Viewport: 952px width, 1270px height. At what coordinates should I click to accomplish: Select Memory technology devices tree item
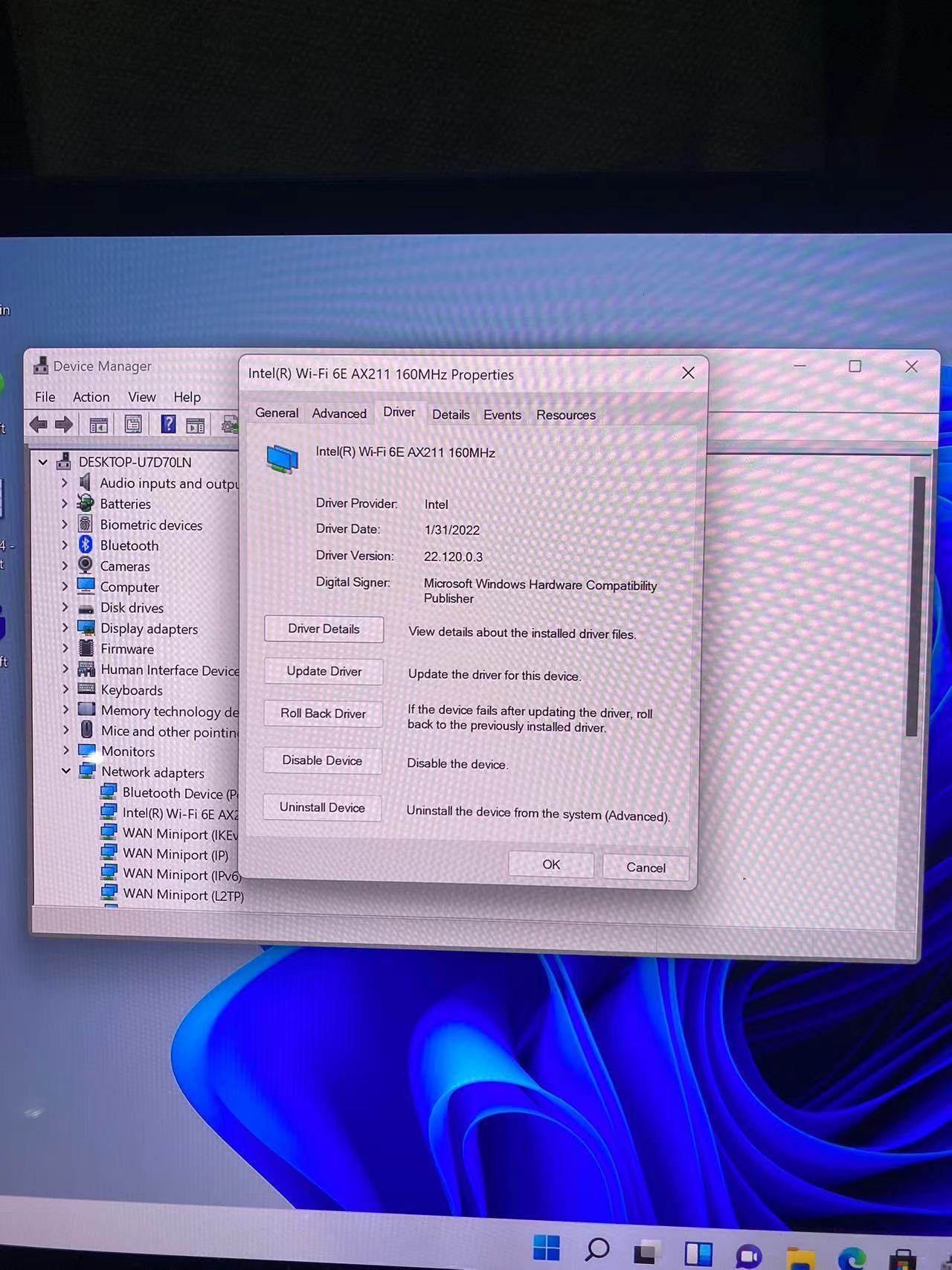(x=170, y=711)
